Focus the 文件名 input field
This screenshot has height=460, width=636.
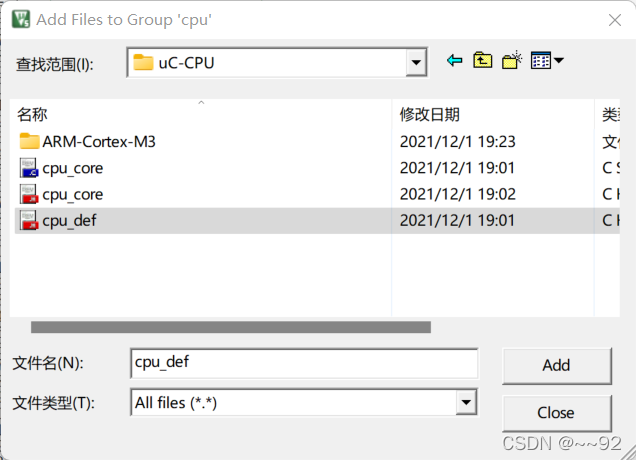tap(304, 363)
